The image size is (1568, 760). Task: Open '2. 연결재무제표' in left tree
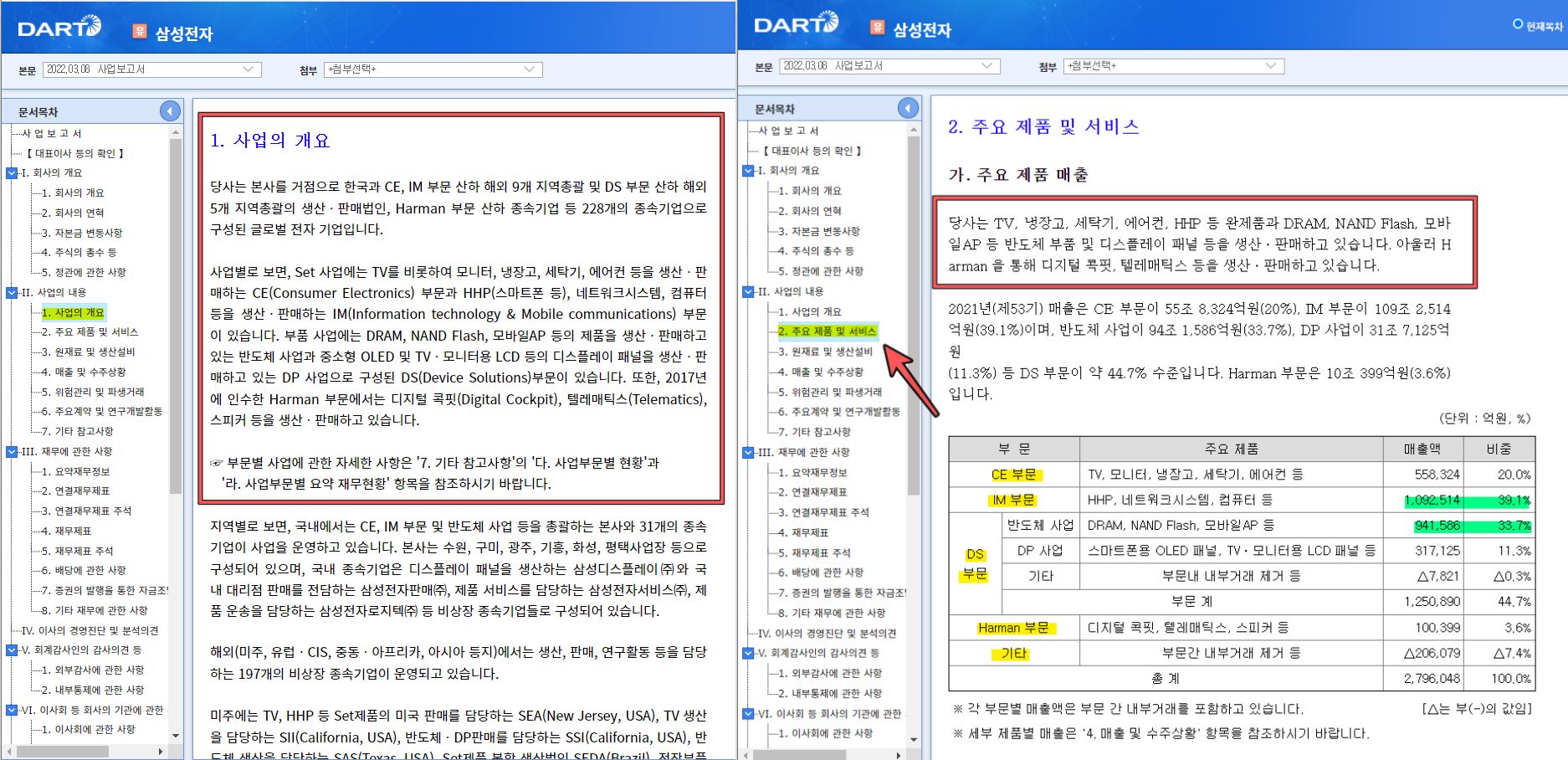pos(76,491)
